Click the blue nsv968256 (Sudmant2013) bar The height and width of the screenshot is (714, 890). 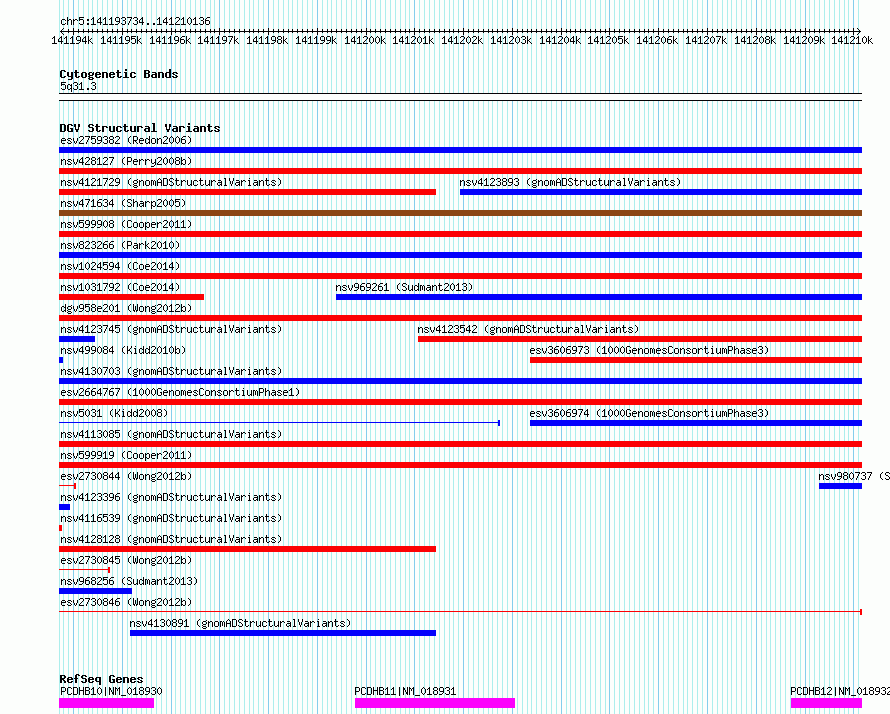95,591
